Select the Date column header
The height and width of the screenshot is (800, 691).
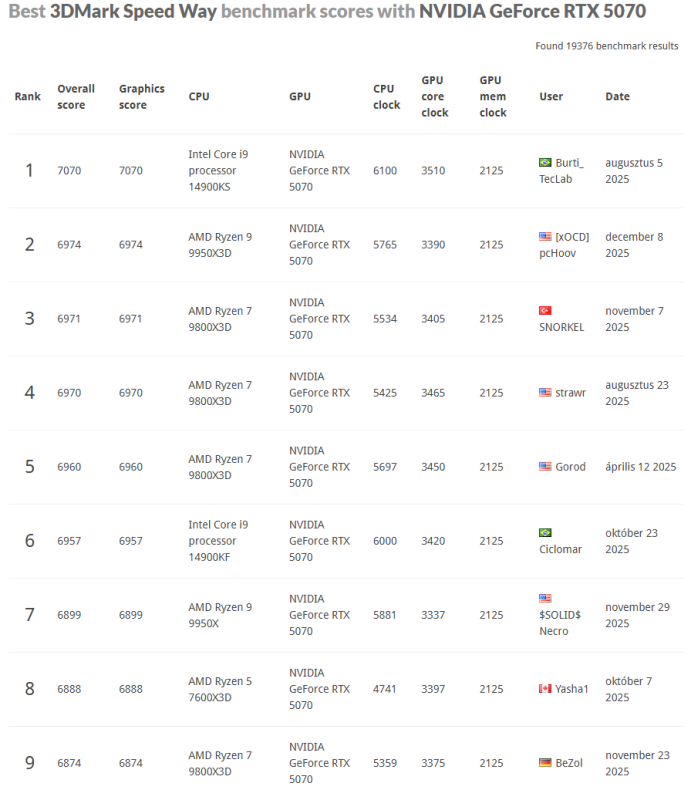618,96
